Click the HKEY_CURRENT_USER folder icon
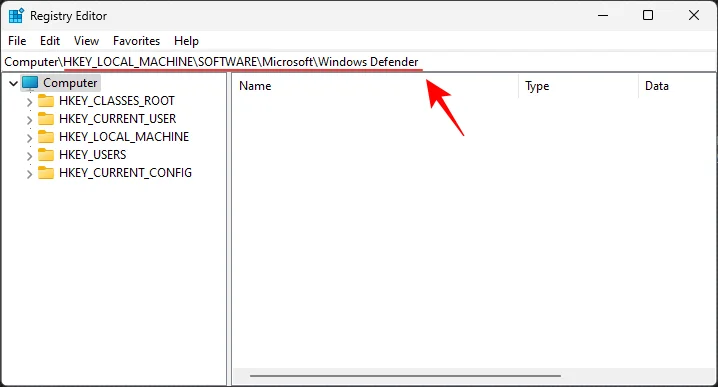718x387 pixels. [x=46, y=119]
